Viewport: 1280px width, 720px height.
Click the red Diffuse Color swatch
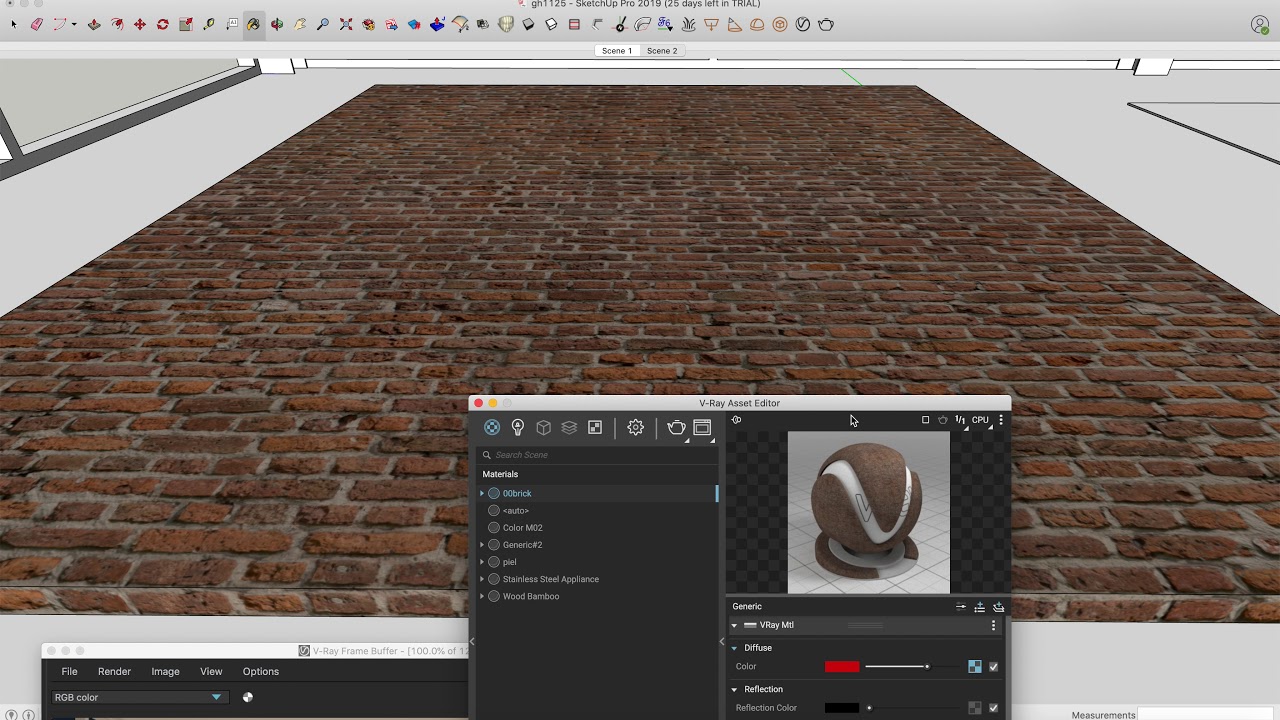pos(842,667)
